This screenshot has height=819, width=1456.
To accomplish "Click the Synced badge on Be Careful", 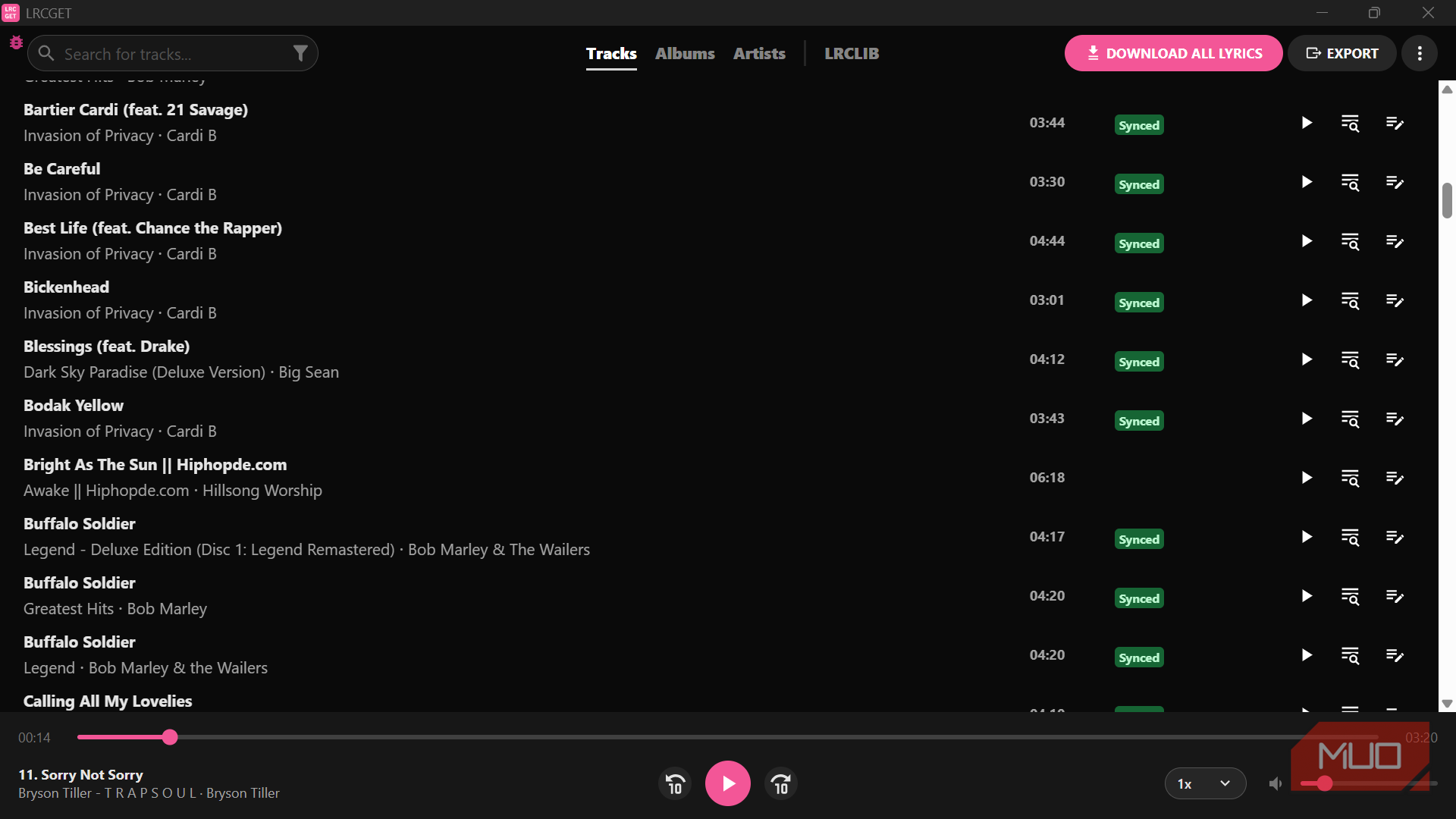I will [1139, 184].
